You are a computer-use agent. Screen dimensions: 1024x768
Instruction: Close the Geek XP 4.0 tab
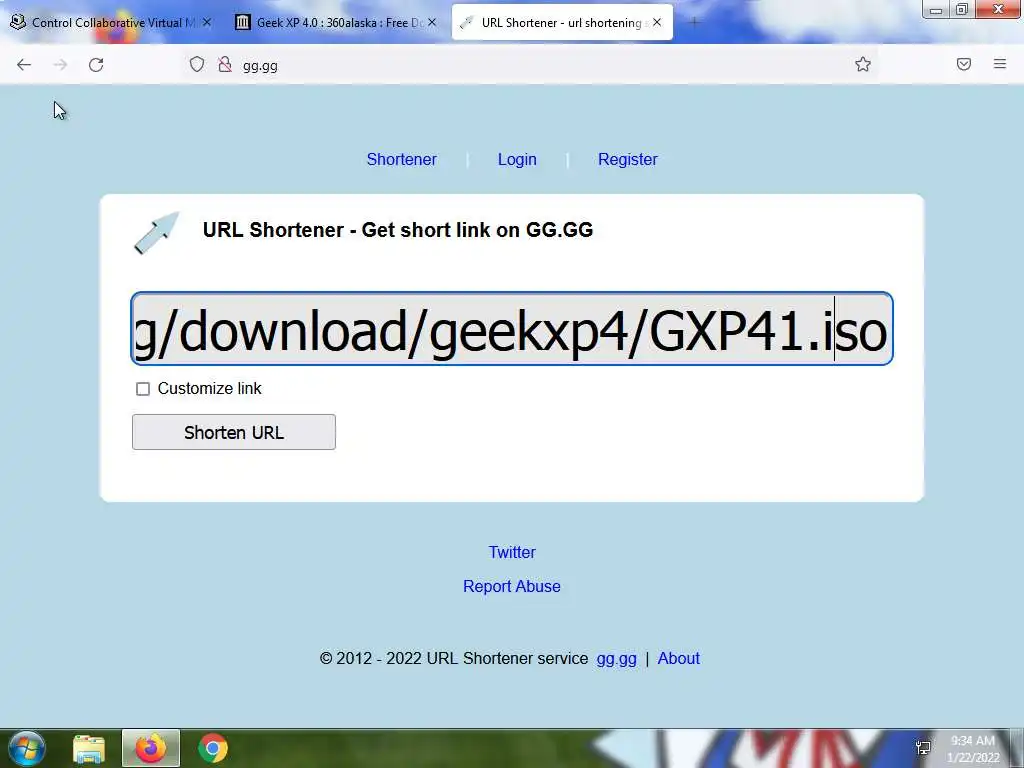pyautogui.click(x=432, y=22)
